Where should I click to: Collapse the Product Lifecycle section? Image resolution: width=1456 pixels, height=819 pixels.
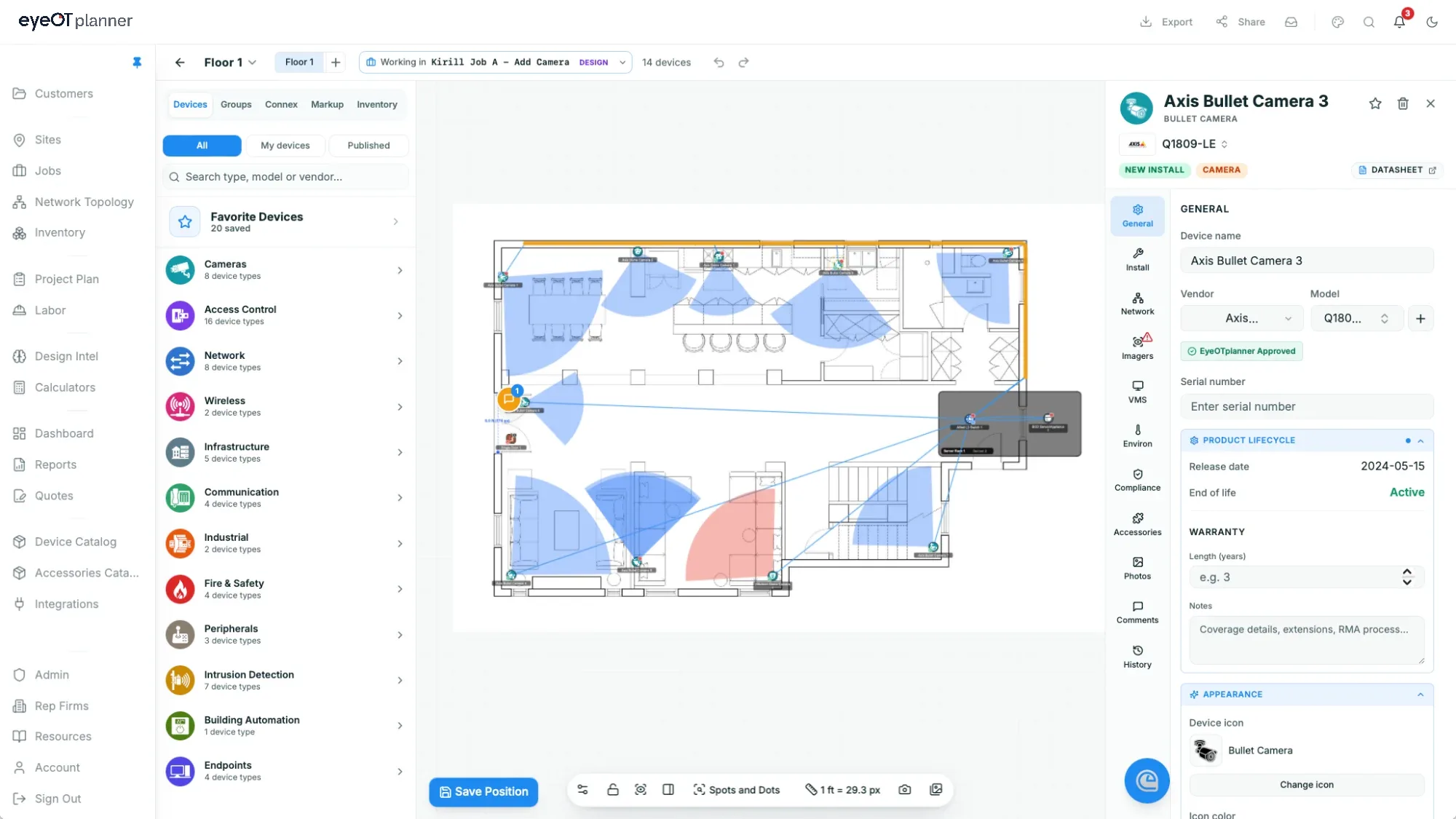(1420, 440)
